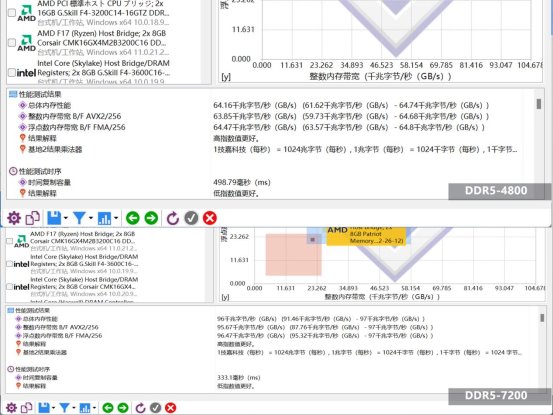553x415 pixels.
Task: Open chart dropdown arrow in DDR5-7200 window
Action: tap(94, 408)
